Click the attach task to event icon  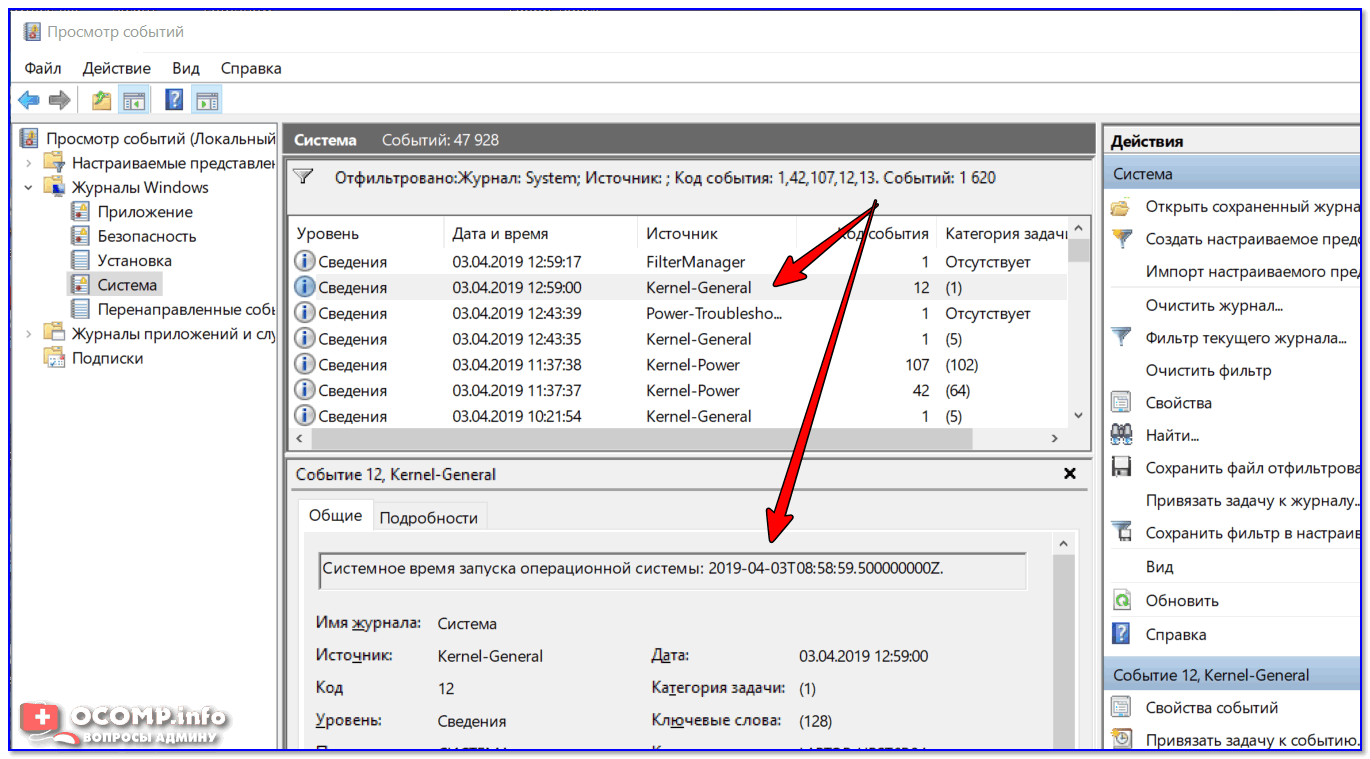(x=1122, y=740)
